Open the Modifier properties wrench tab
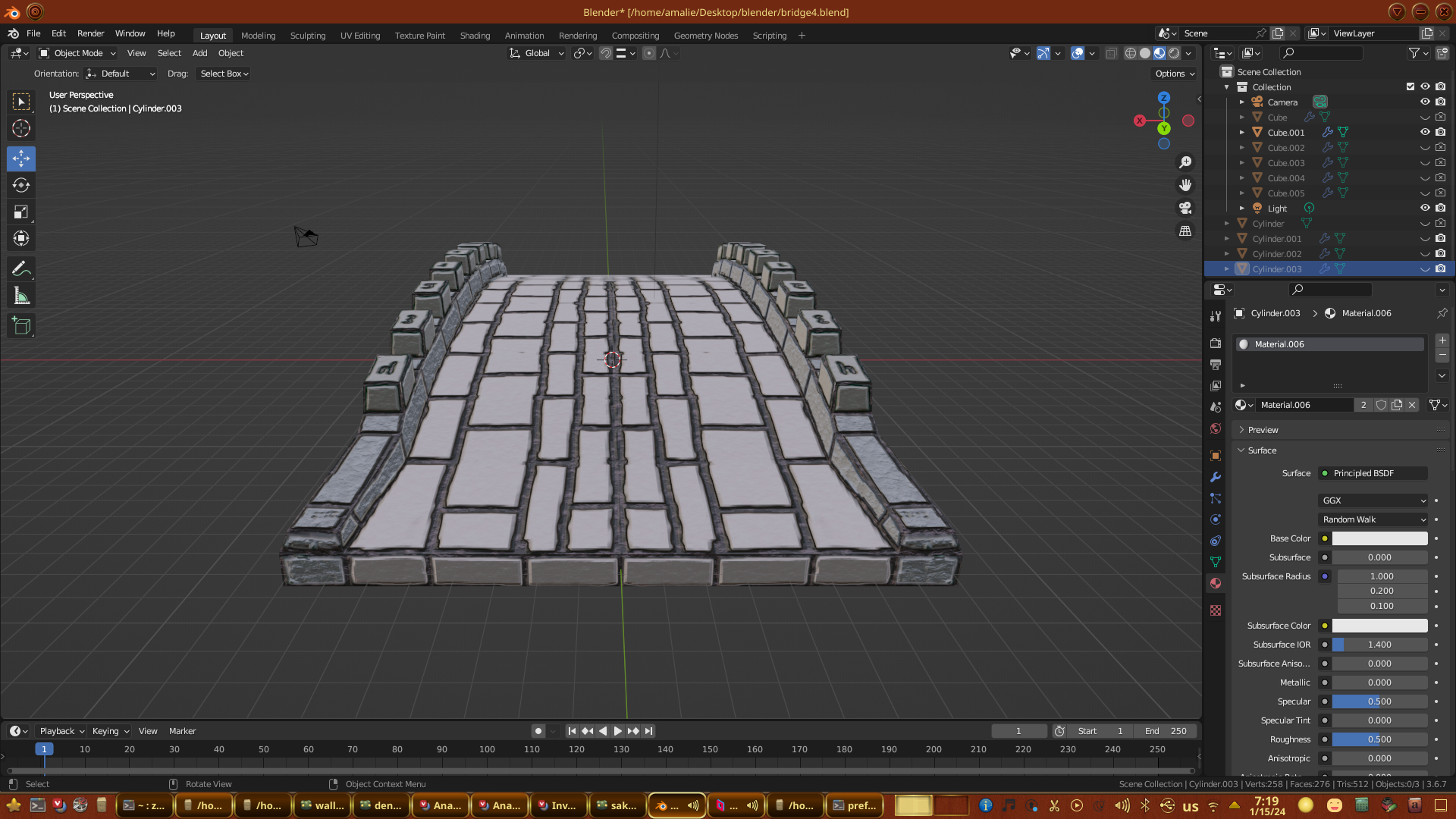Screen dimensions: 1456x819 (x=1216, y=477)
